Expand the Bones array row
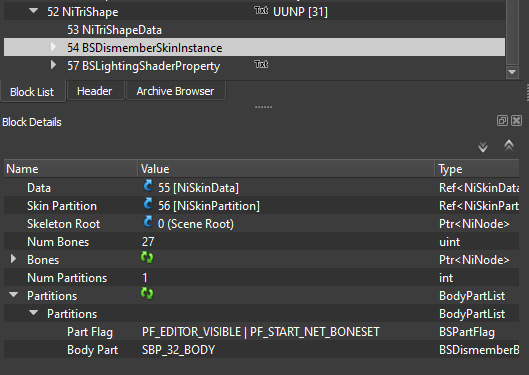529x375 pixels. [13, 259]
